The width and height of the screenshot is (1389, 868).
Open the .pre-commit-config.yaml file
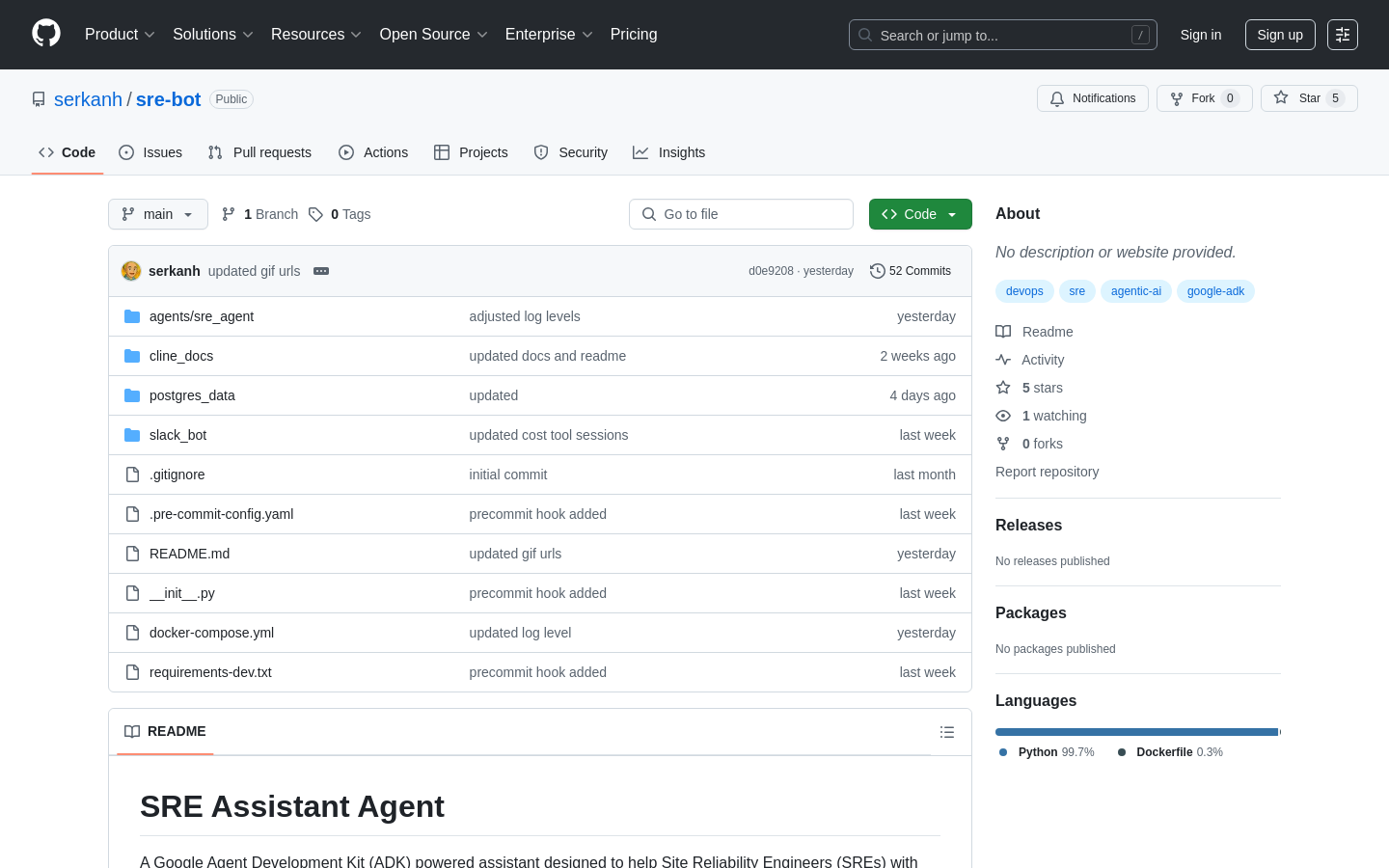click(x=221, y=514)
